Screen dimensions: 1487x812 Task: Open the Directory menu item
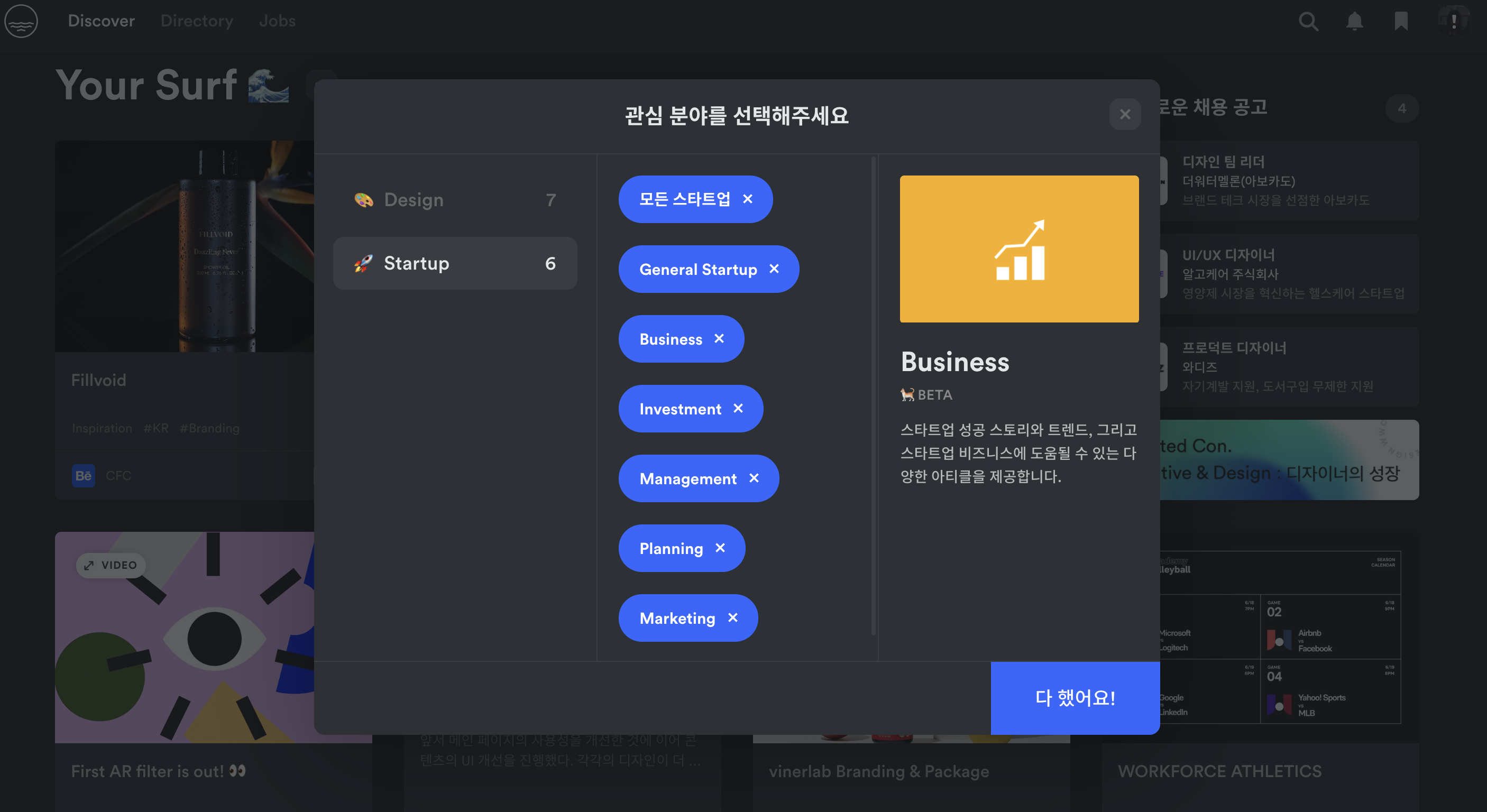[x=197, y=21]
